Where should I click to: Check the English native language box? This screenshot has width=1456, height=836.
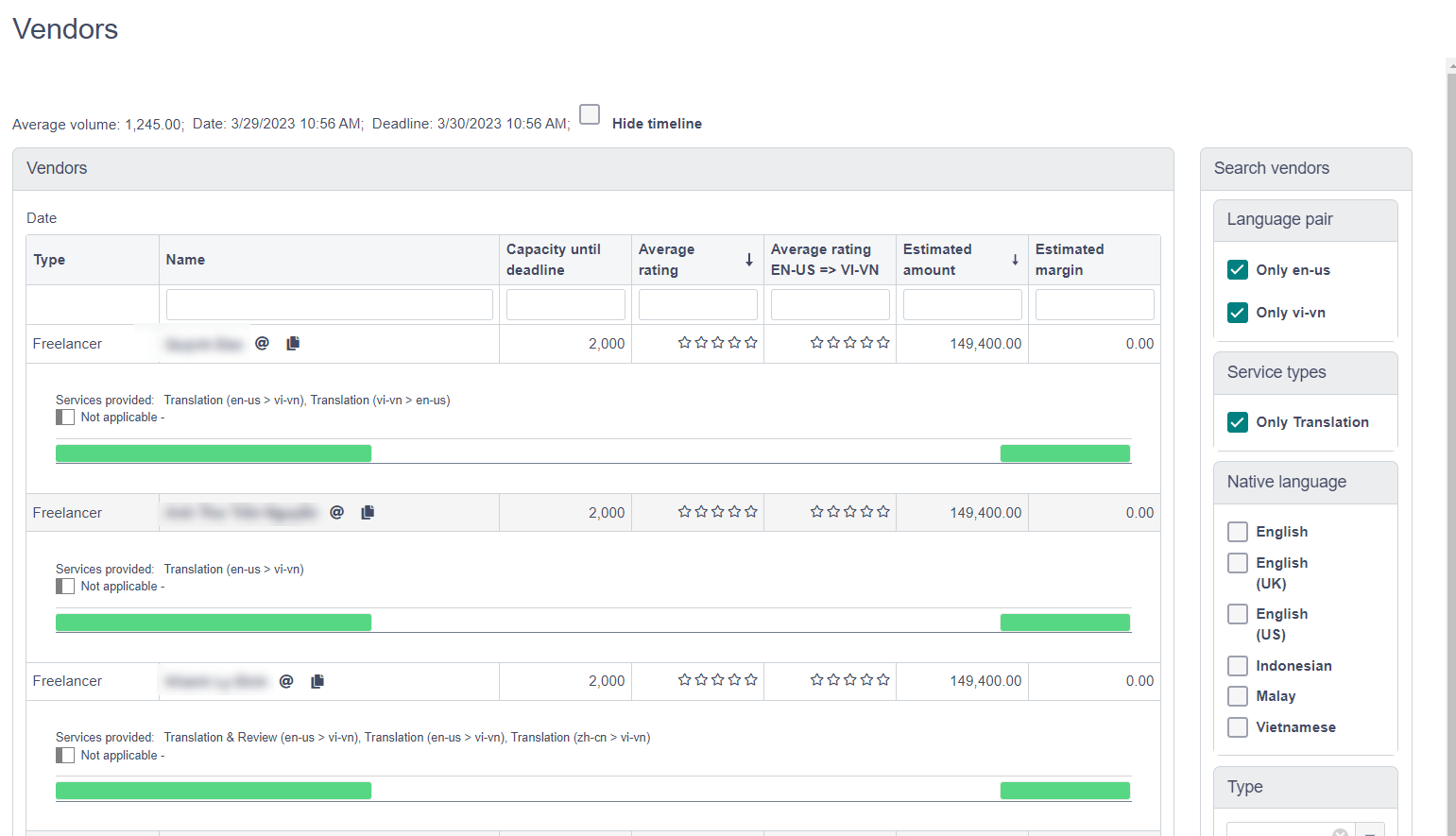[1238, 532]
